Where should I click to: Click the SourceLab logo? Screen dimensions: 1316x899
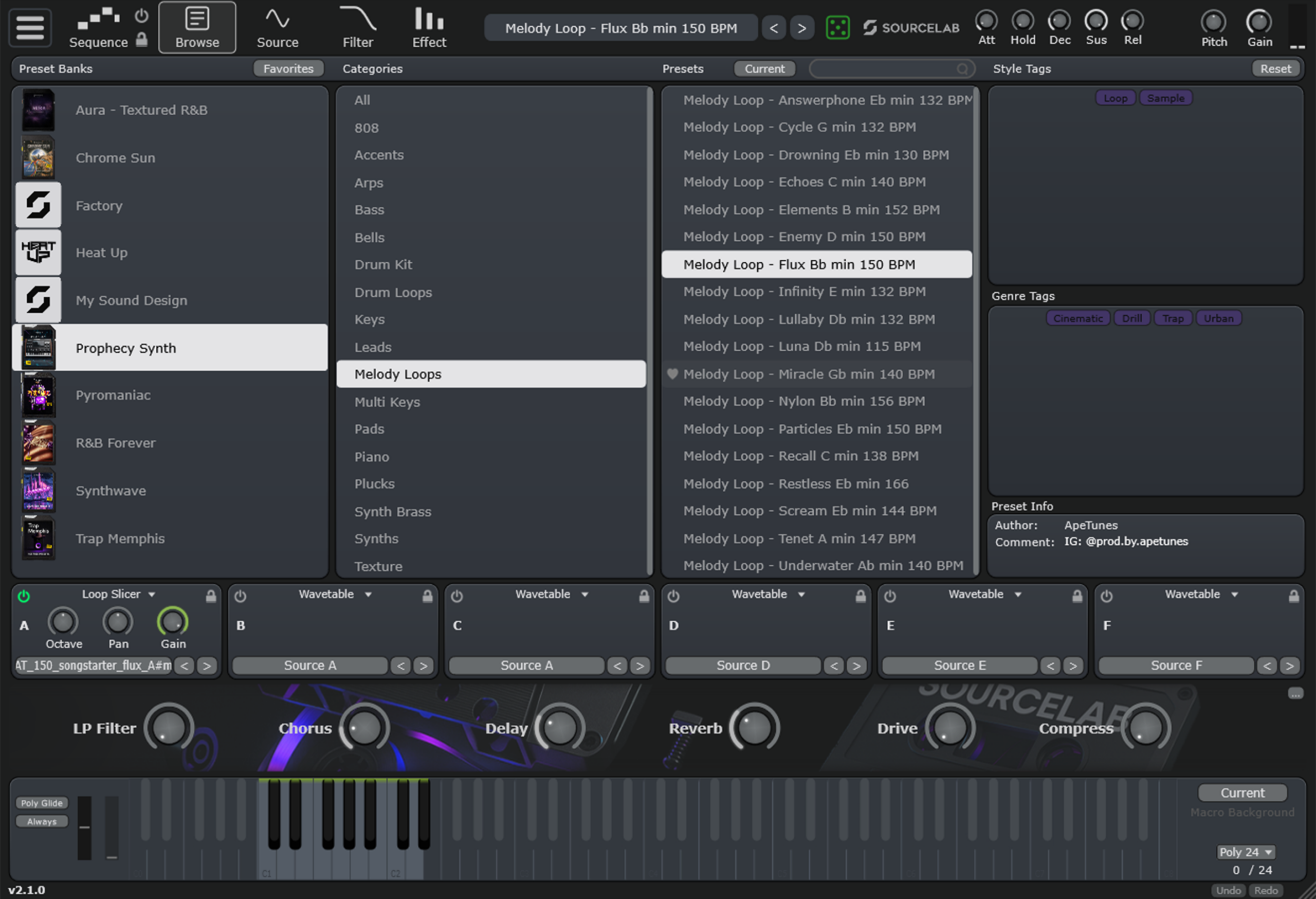point(911,28)
